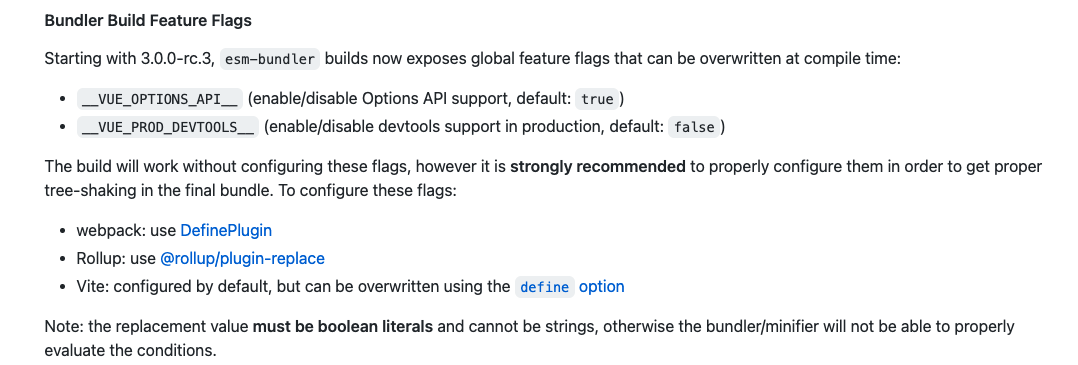Screen dimensions: 1078x365
Task: Click the 'webpack: use' bullet text
Action: (126, 230)
